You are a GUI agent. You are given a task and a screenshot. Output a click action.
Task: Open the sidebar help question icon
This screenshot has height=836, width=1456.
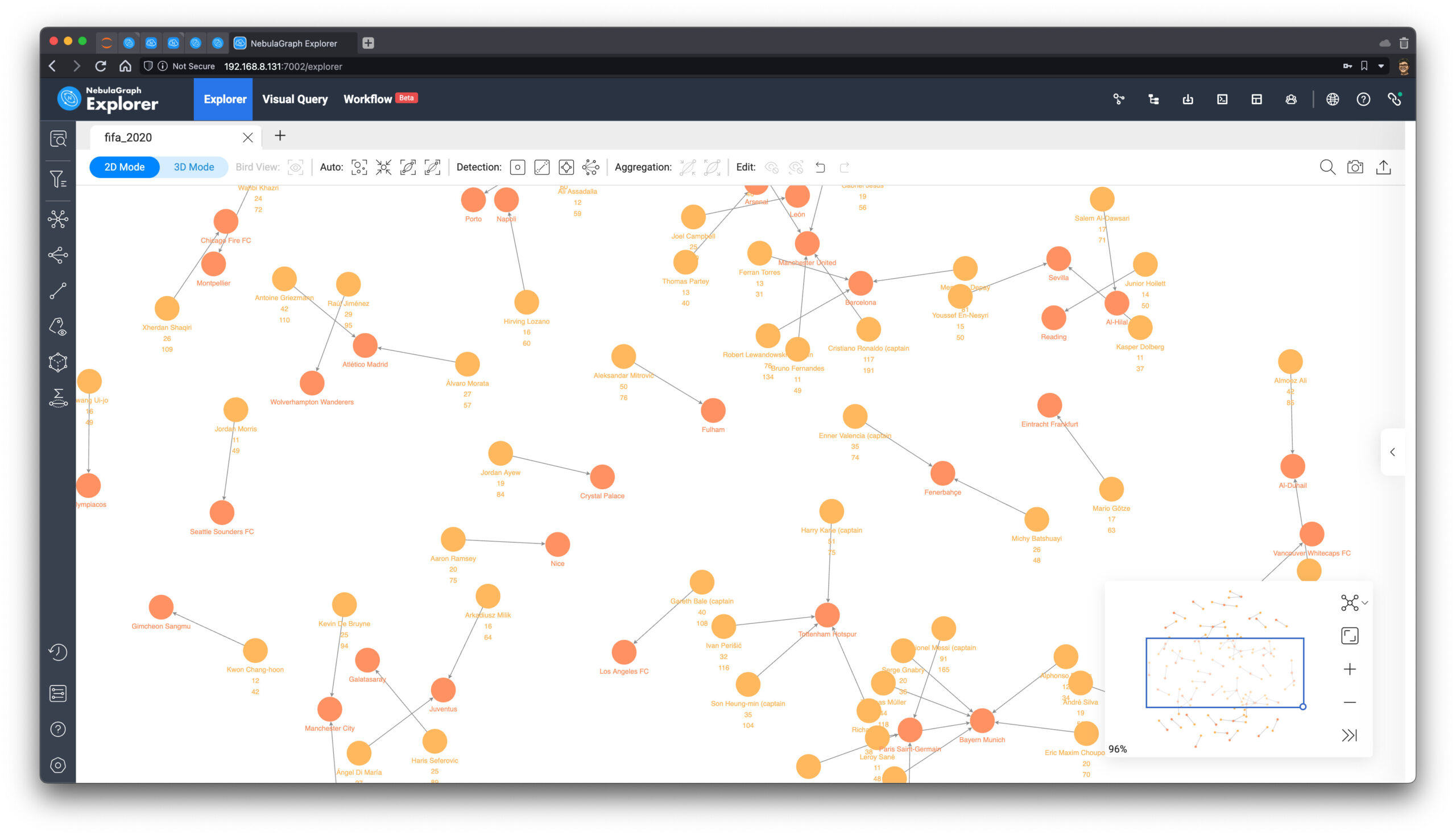[x=58, y=729]
